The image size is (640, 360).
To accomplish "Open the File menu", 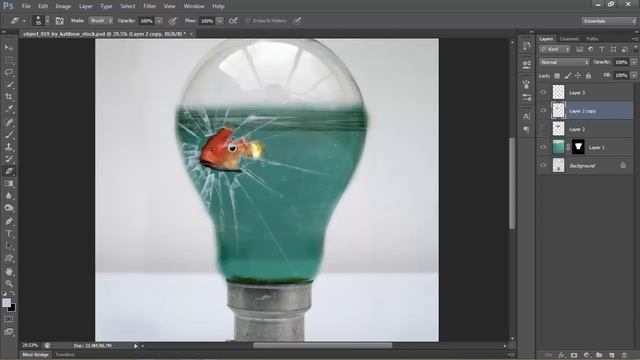I will [x=26, y=6].
